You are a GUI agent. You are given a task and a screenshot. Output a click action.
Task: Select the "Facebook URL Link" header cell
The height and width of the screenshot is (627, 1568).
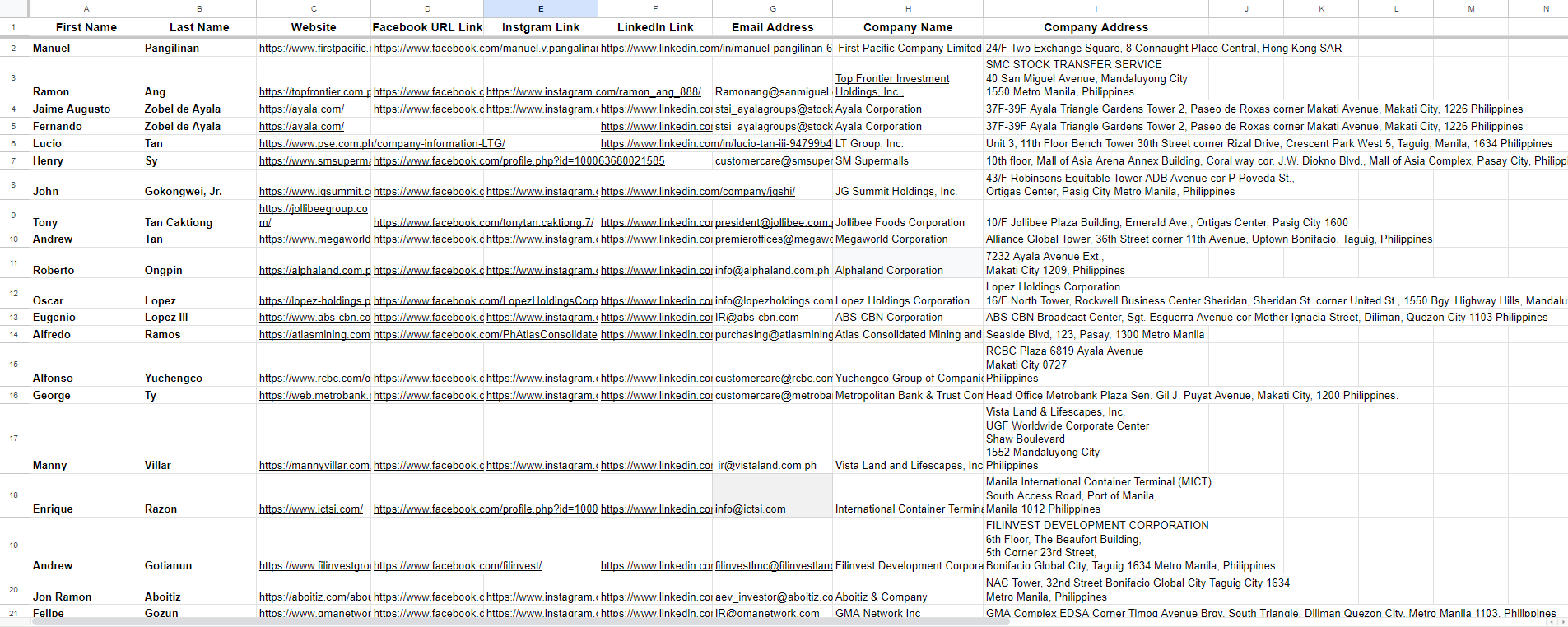427,27
